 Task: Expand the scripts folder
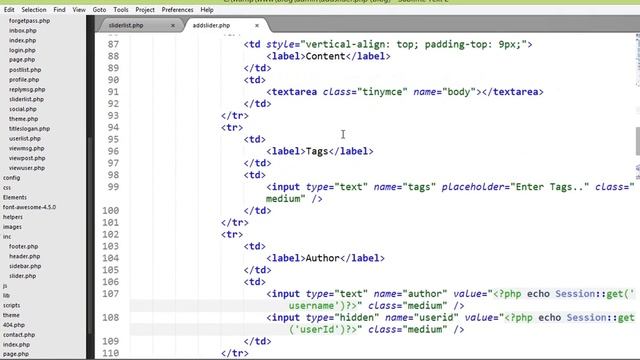pos(11,305)
